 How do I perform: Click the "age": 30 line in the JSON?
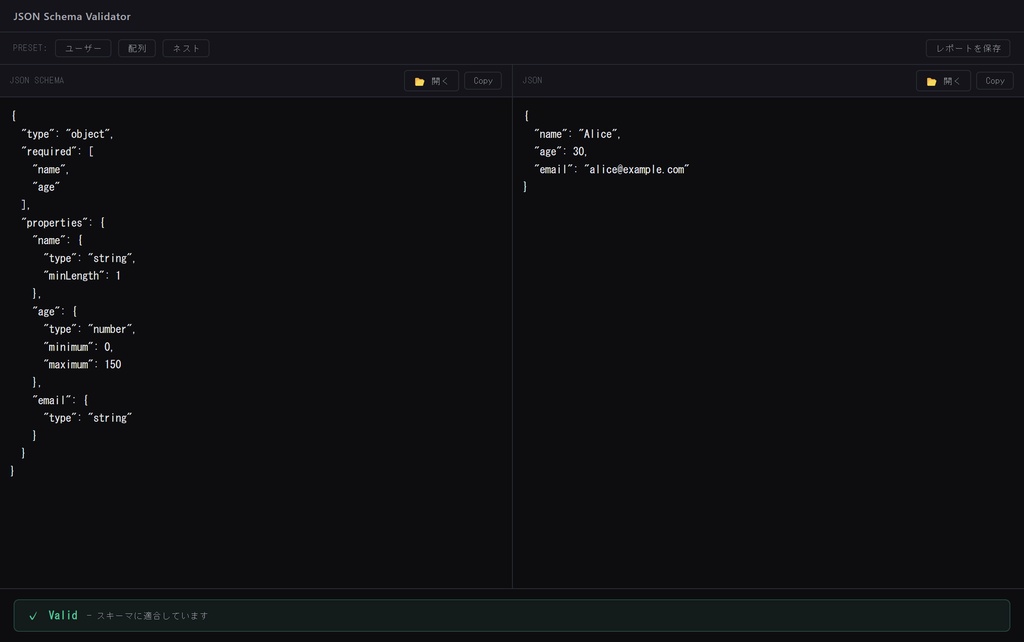coord(561,152)
